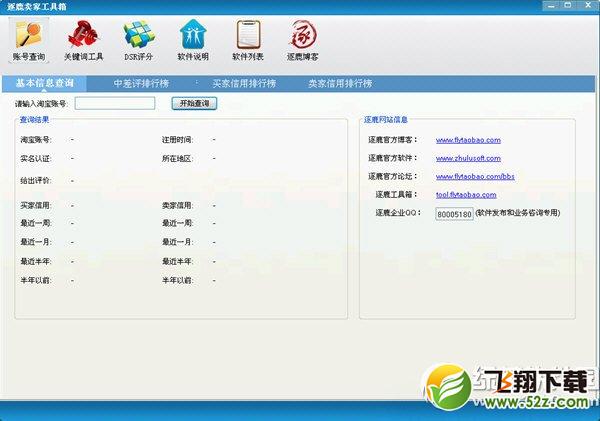Click the 买家信用 label
Image resolution: width=600 pixels, height=421 pixels.
(x=36, y=206)
